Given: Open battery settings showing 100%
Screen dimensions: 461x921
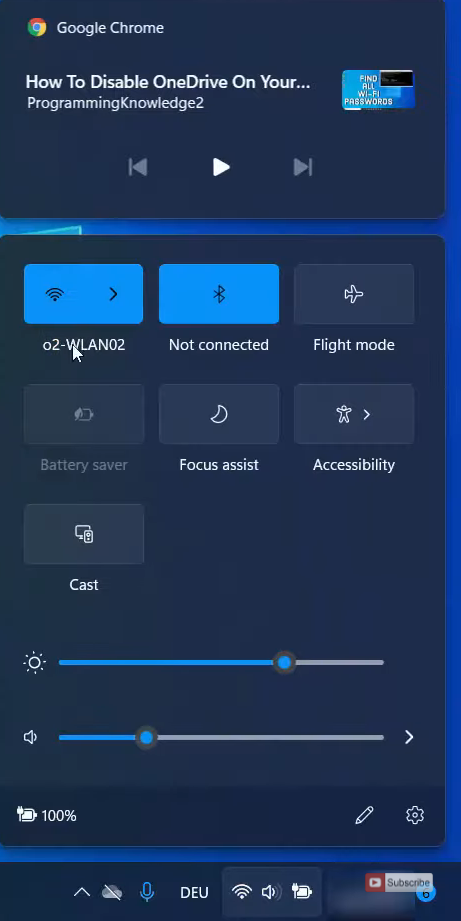Looking at the screenshot, I should 47,815.
